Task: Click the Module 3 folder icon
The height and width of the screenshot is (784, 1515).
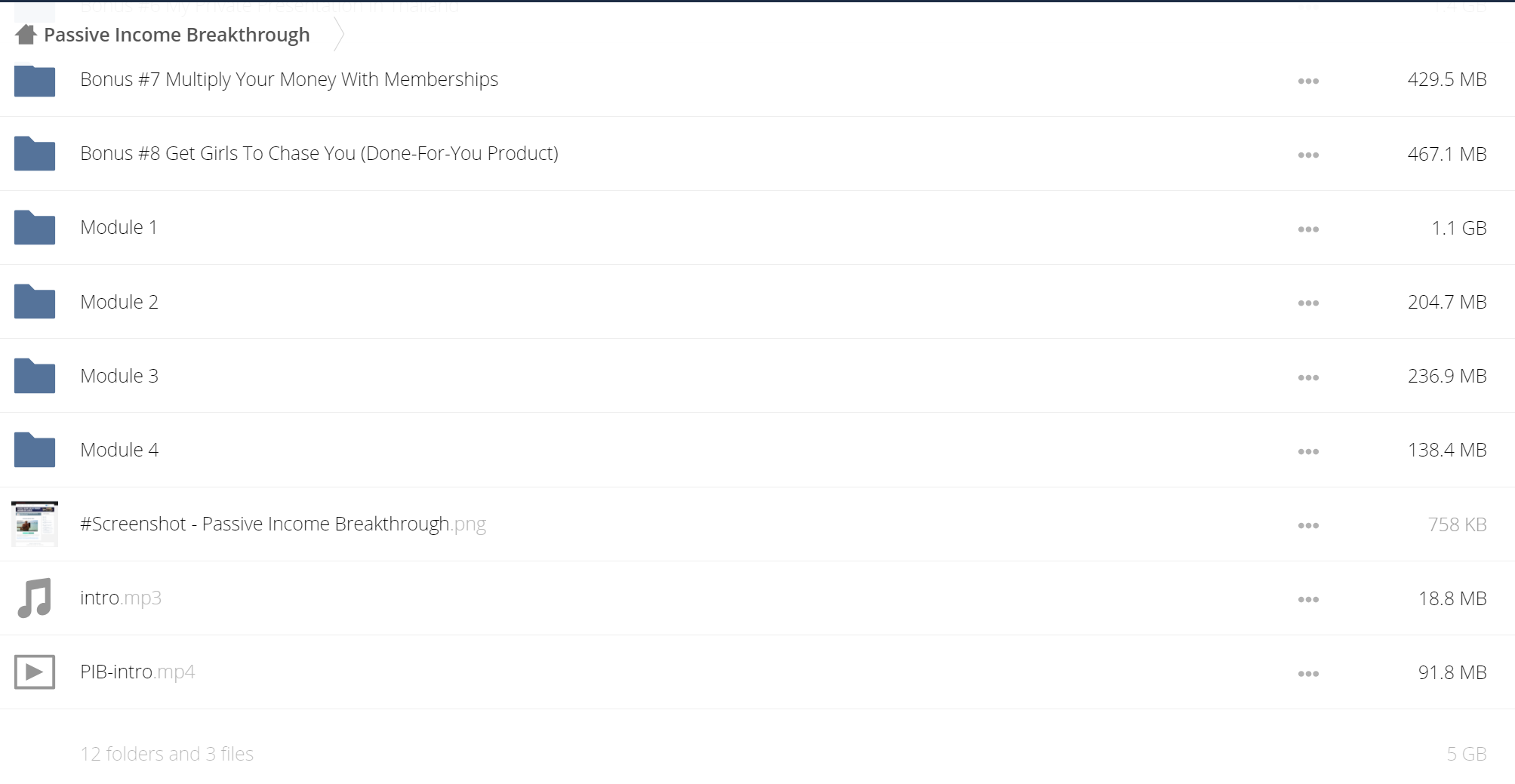Action: [35, 376]
